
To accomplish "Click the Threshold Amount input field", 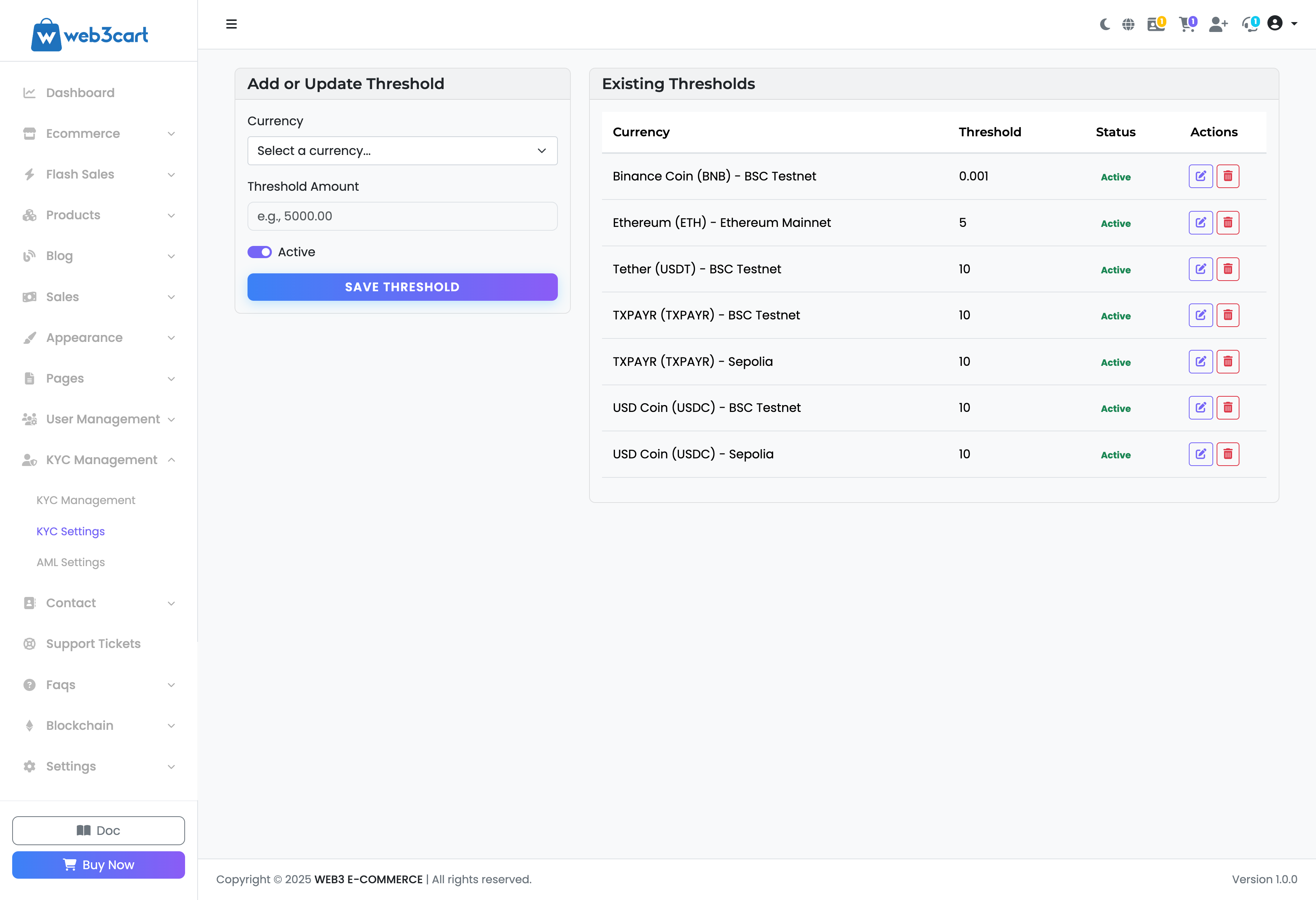I will 402,216.
